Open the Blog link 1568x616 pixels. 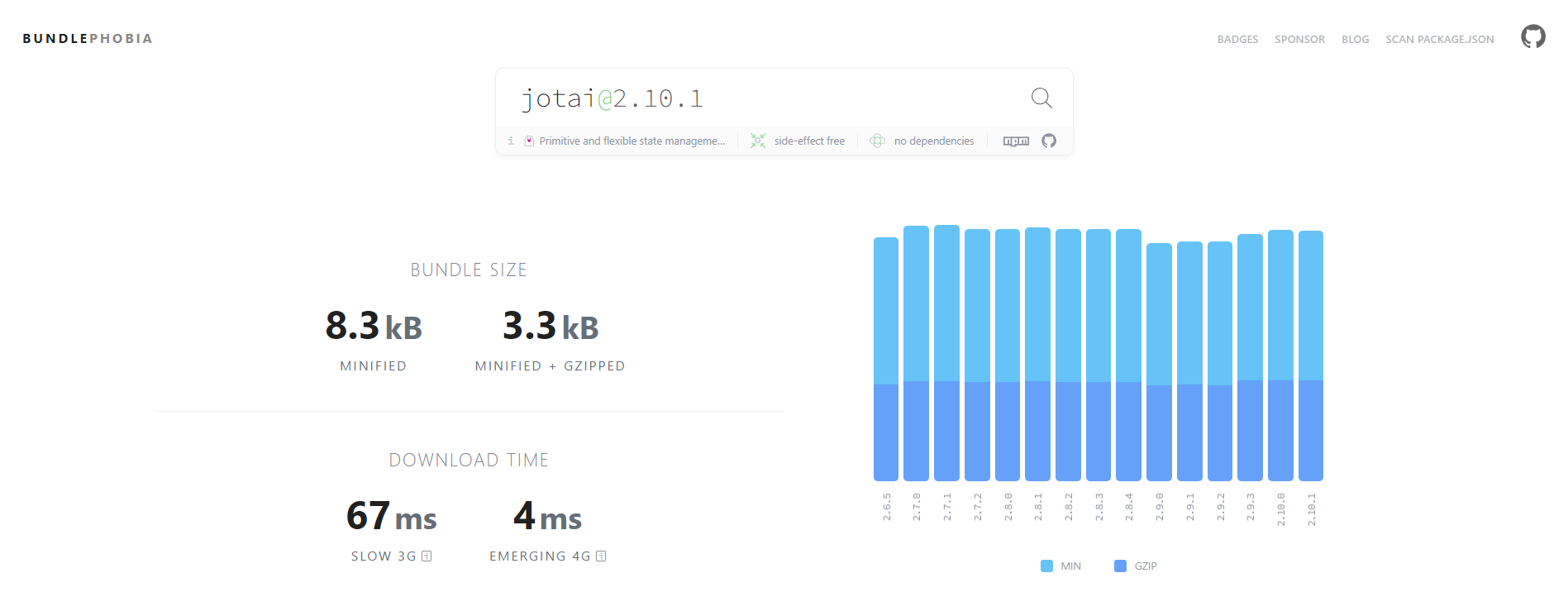click(x=1355, y=40)
